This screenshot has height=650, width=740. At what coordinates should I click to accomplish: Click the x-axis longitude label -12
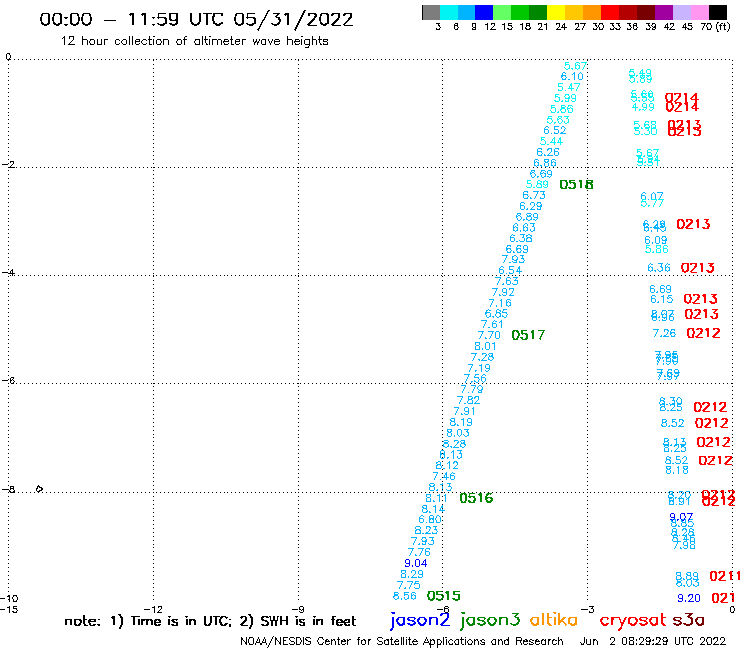point(154,609)
